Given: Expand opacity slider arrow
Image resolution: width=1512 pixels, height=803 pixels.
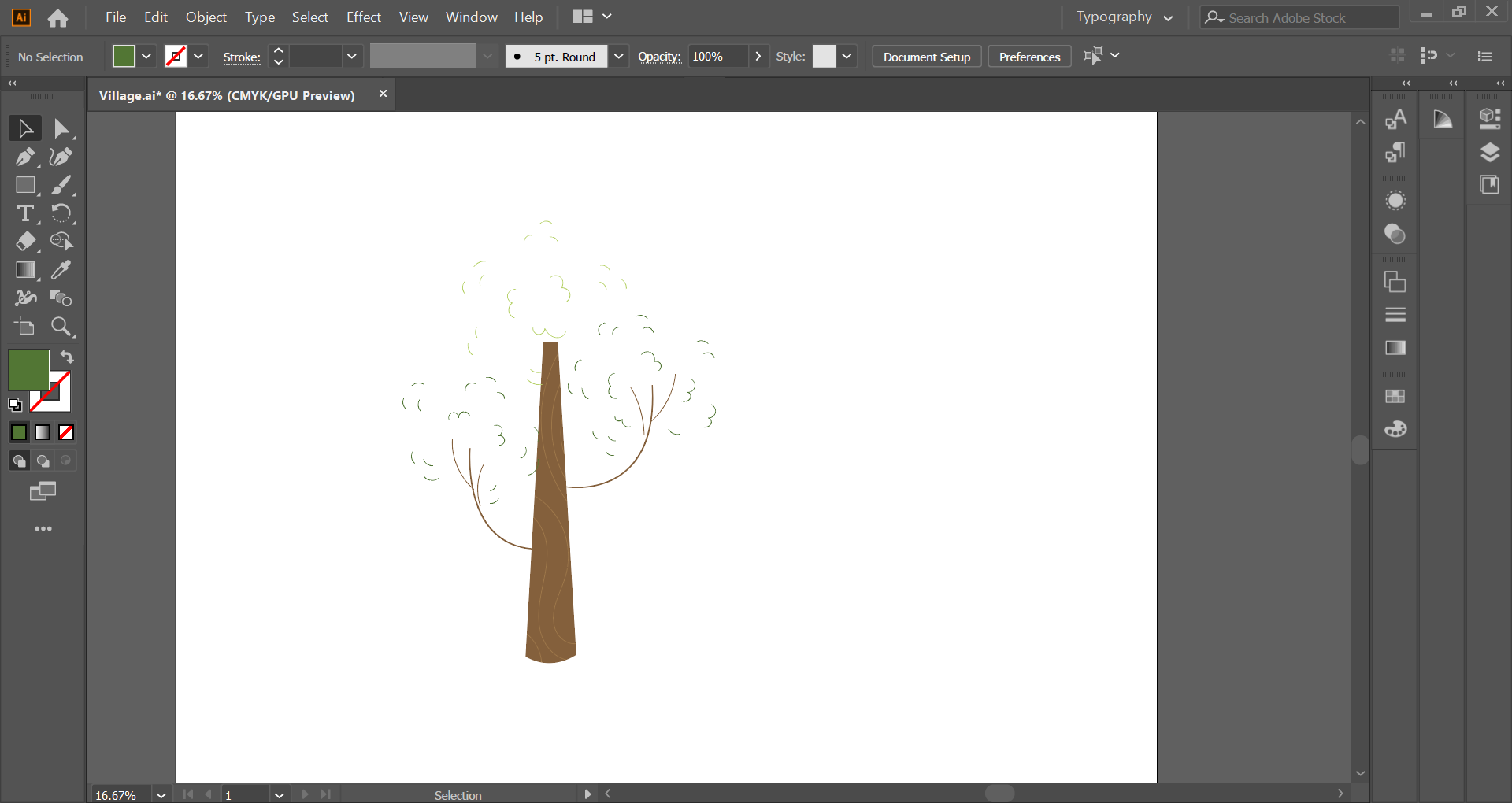Looking at the screenshot, I should [758, 57].
